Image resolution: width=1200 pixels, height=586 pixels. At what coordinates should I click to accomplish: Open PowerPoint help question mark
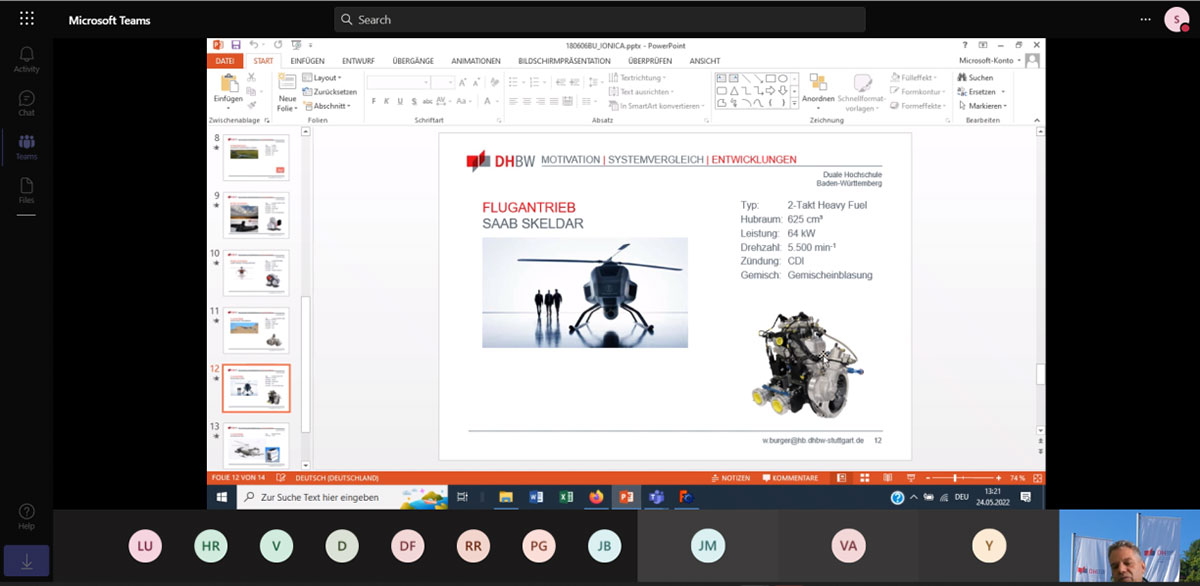tap(965, 45)
